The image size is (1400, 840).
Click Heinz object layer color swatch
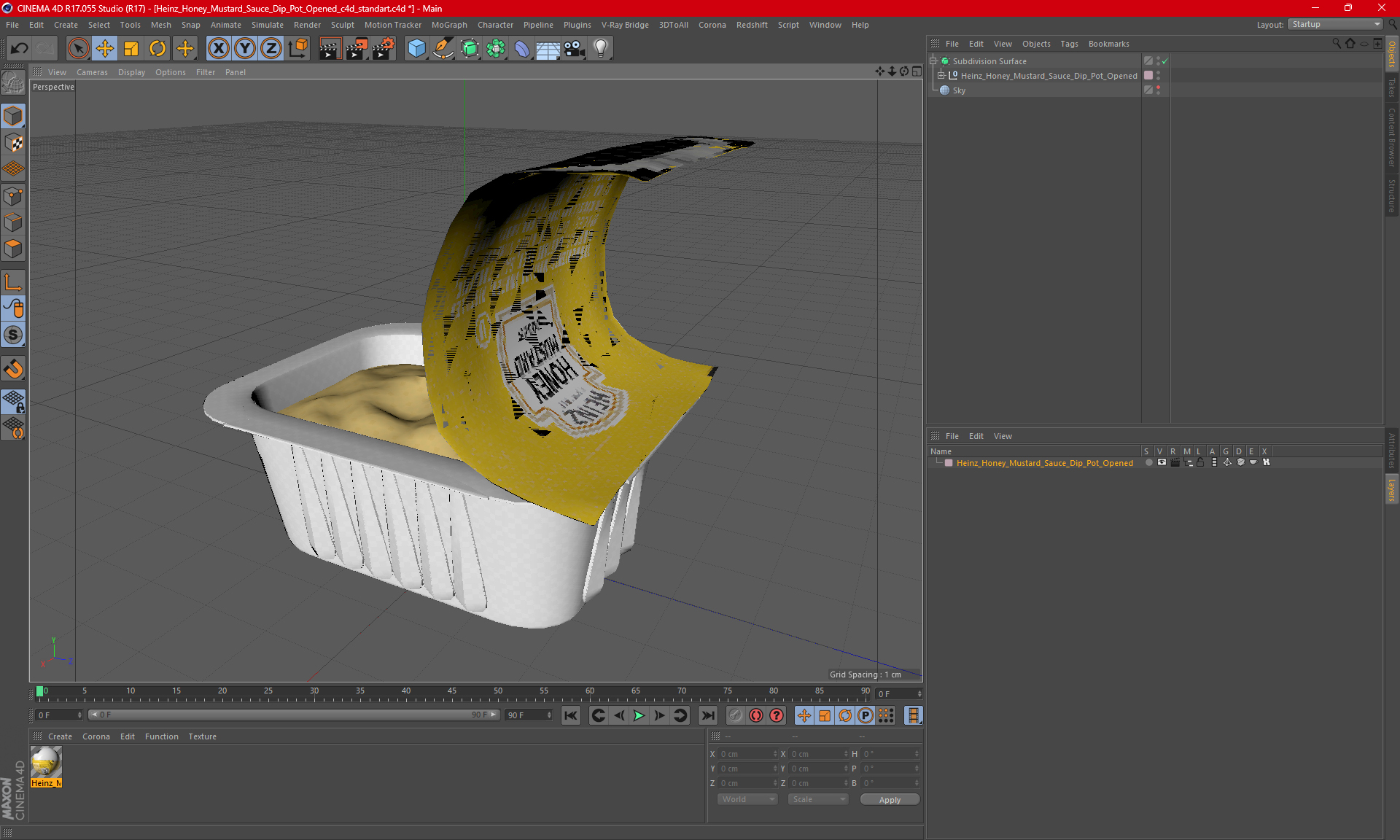(1148, 76)
